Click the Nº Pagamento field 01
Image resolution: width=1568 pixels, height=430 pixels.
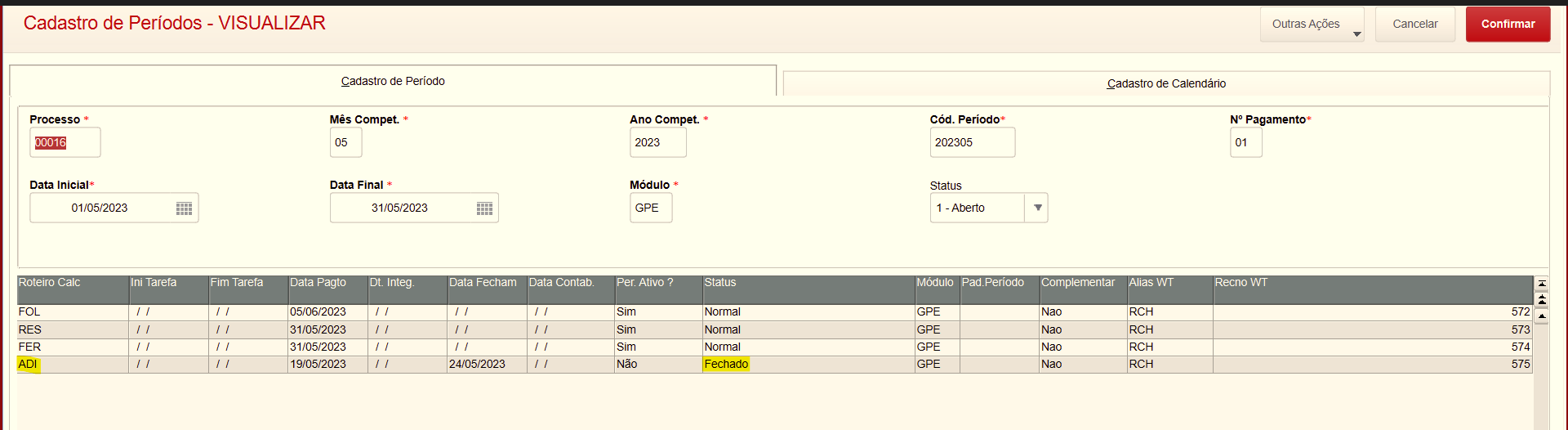coord(1245,142)
